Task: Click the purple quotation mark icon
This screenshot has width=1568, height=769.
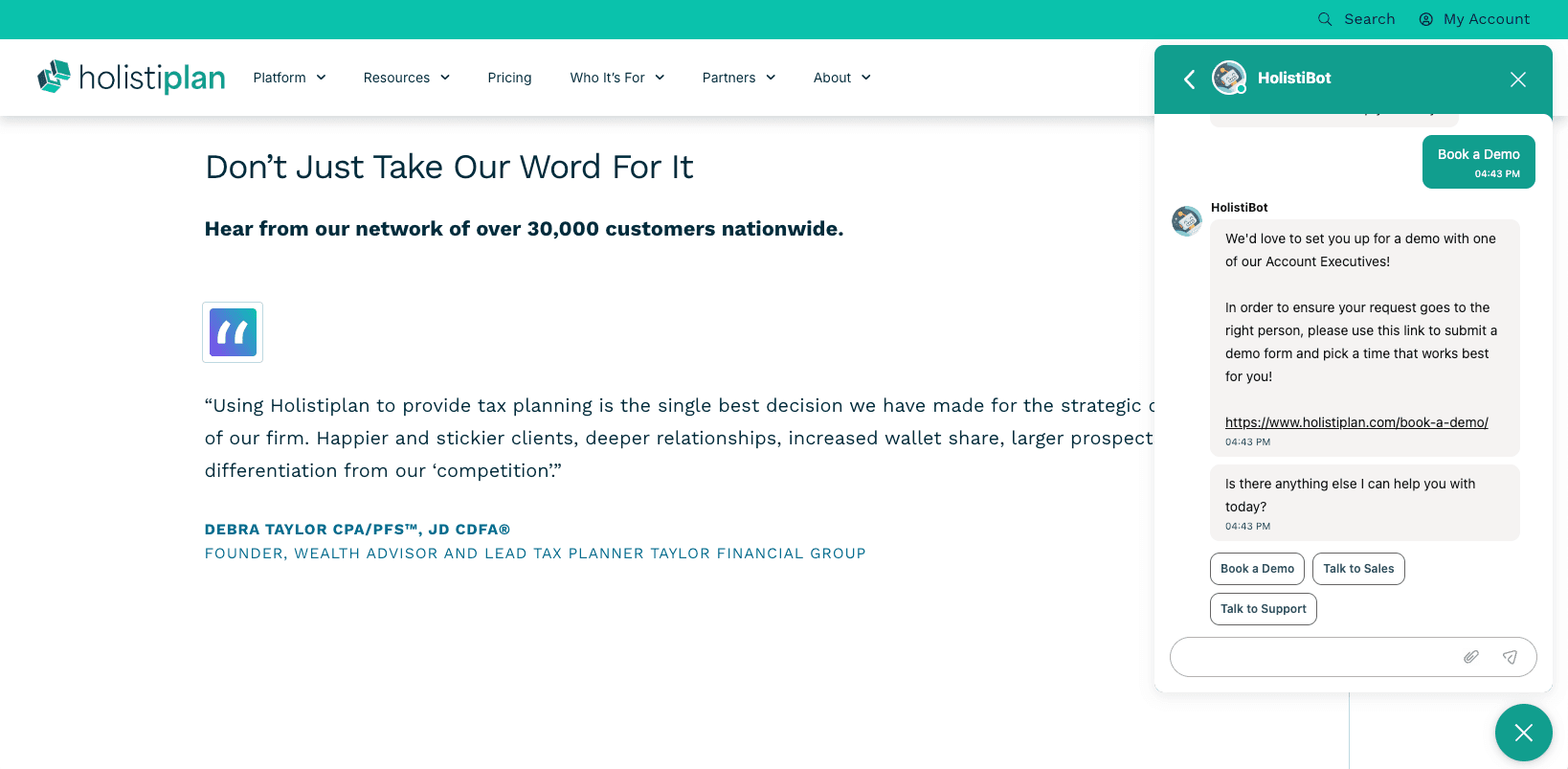Action: click(x=233, y=332)
